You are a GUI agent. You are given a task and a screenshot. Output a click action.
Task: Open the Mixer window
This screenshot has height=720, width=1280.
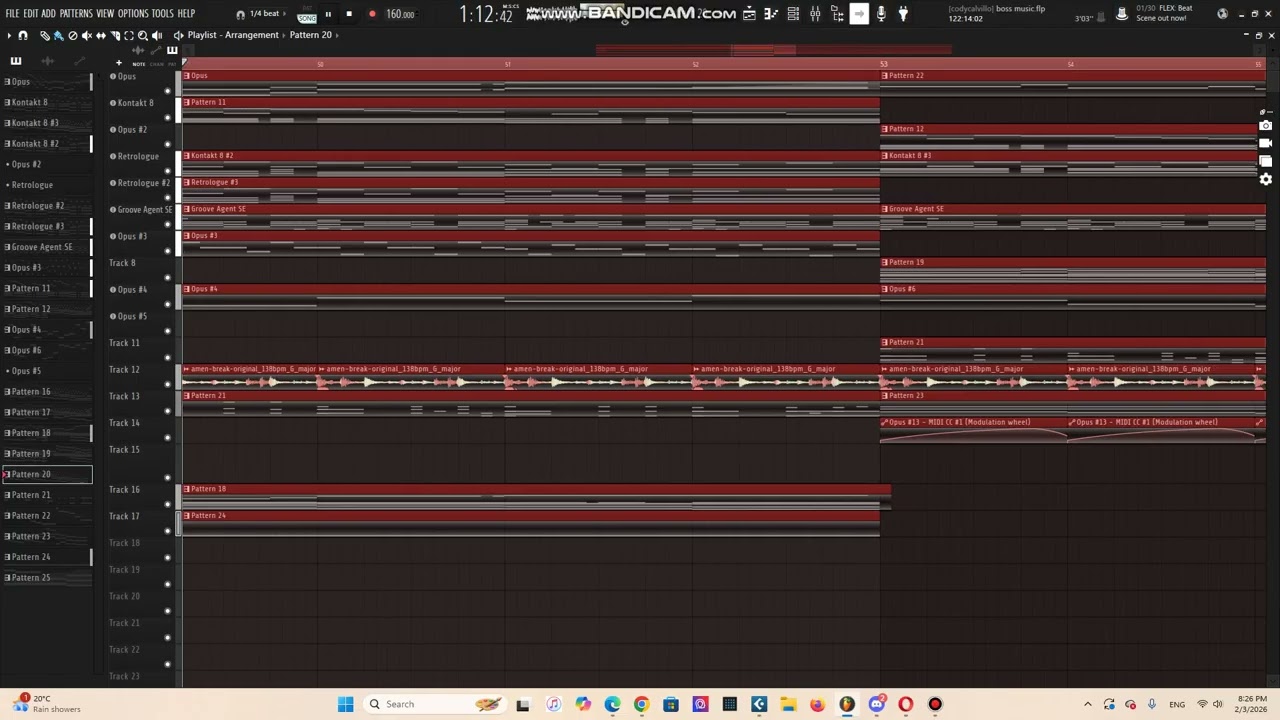[815, 14]
